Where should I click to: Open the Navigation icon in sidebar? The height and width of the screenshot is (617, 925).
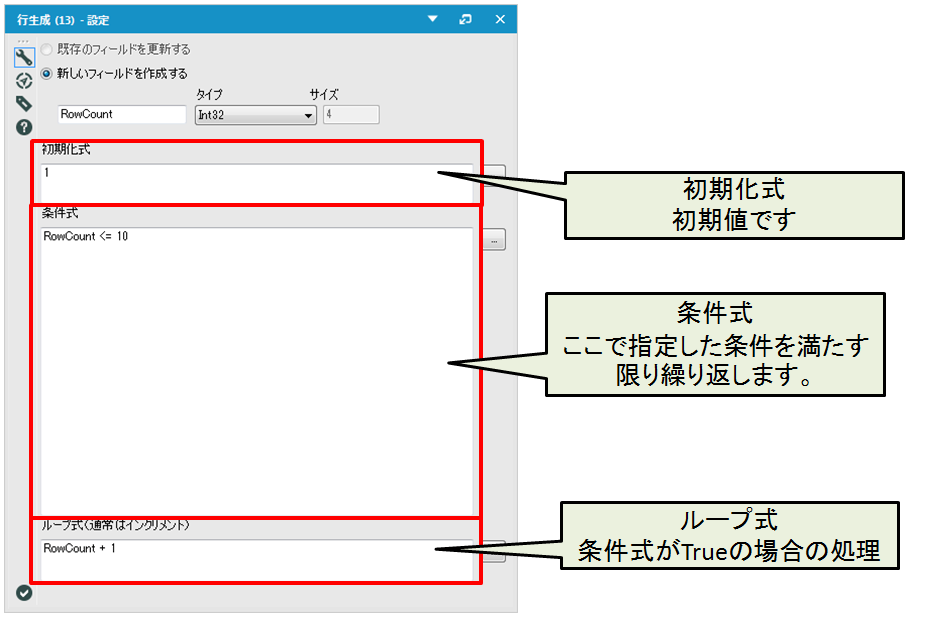point(24,81)
